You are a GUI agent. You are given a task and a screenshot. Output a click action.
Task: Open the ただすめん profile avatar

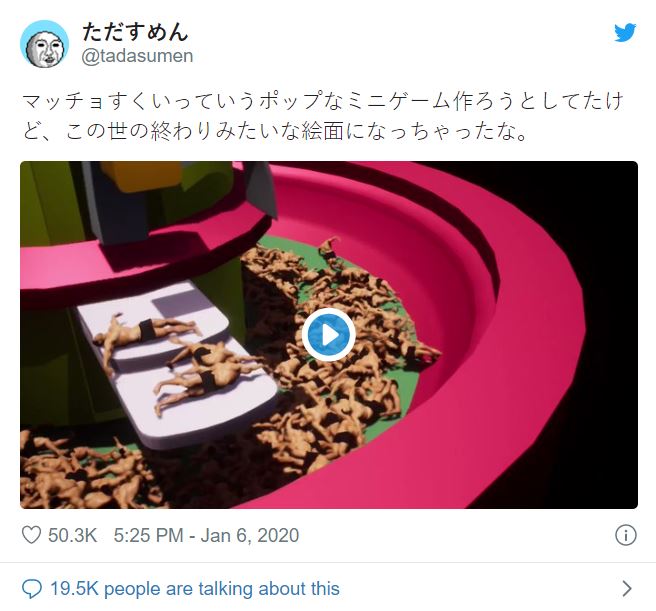pyautogui.click(x=44, y=44)
